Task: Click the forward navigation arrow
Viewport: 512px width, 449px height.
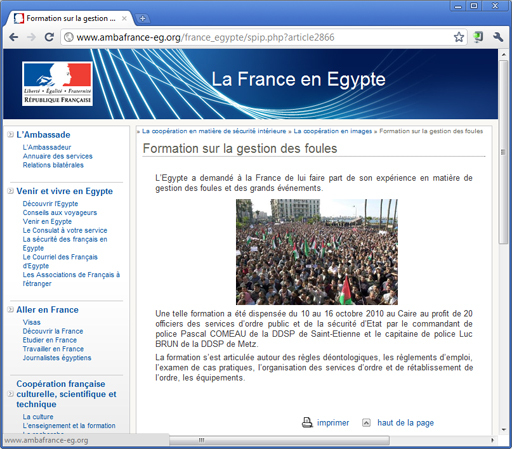Action: pos(31,37)
